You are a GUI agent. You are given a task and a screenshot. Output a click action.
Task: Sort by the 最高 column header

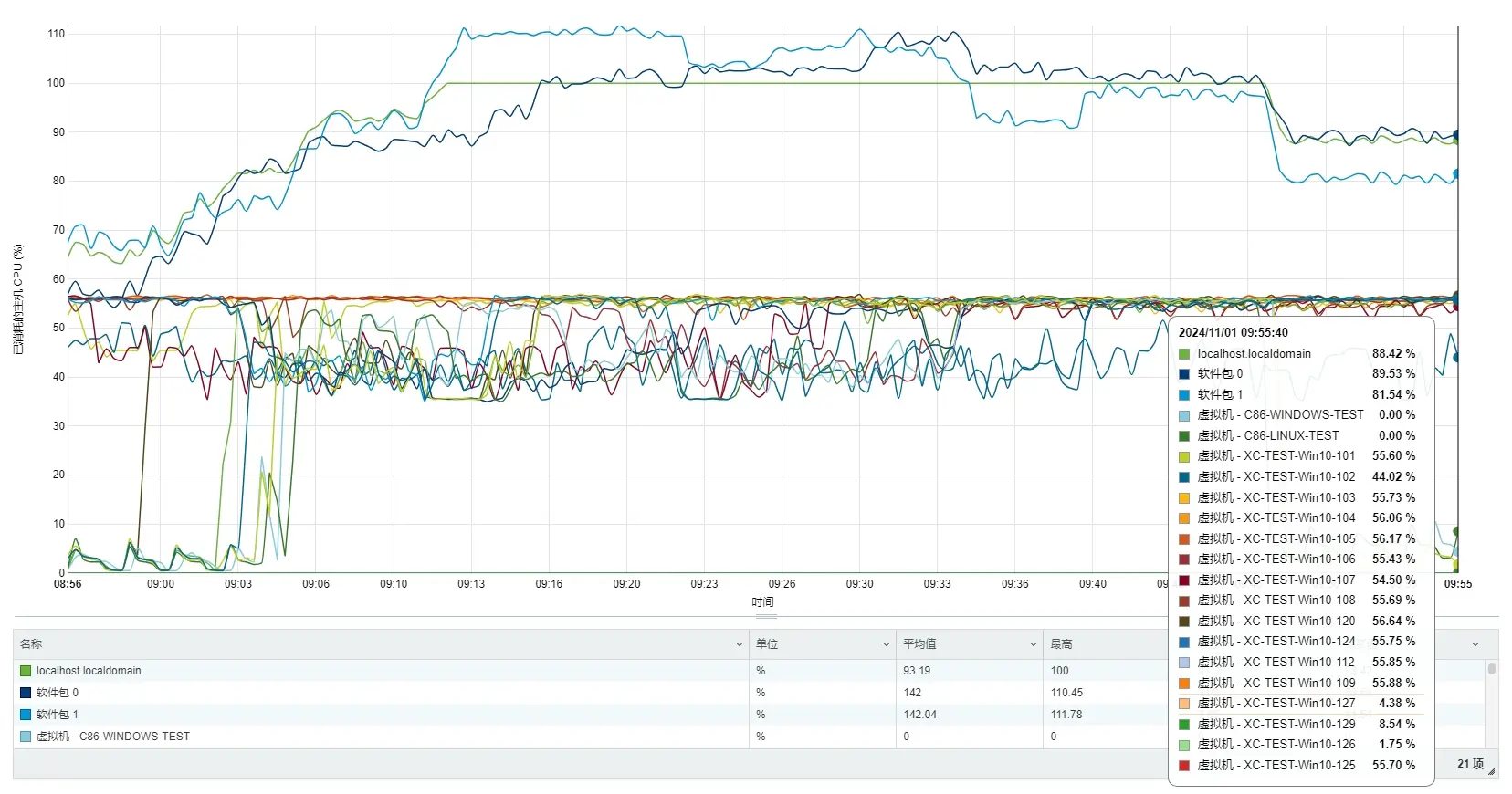[1061, 644]
